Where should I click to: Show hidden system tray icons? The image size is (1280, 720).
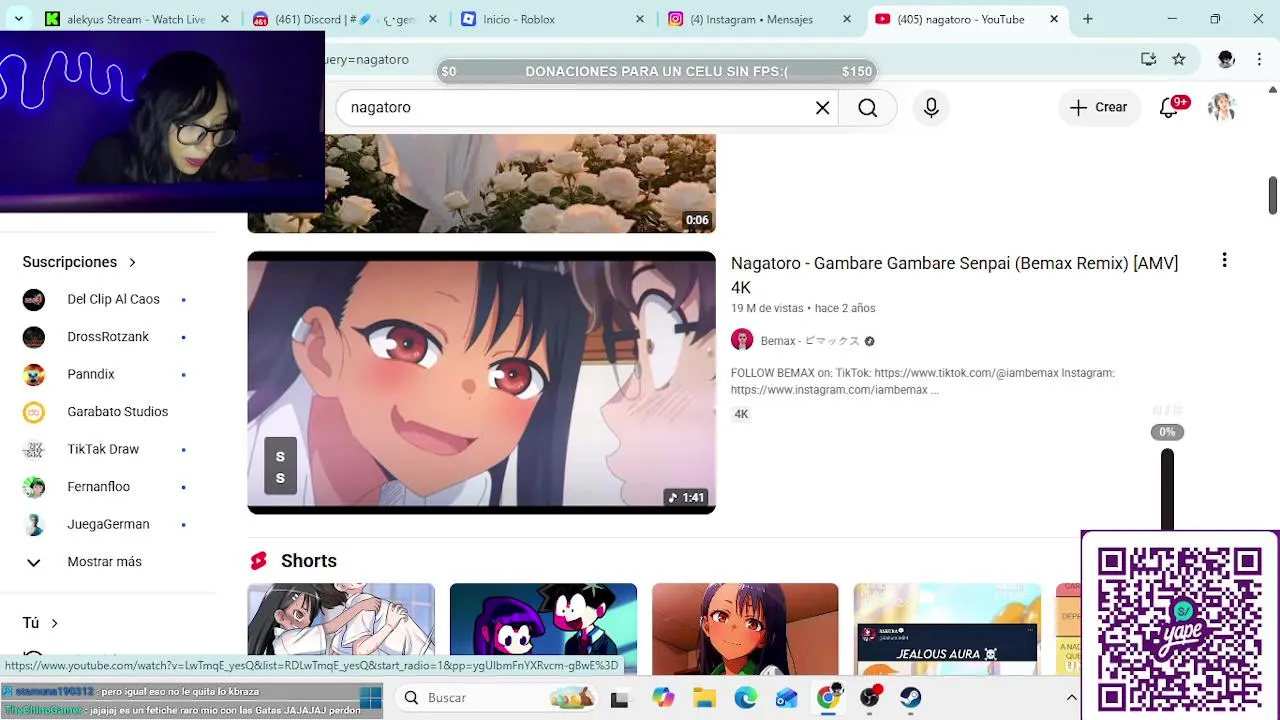(x=1071, y=698)
